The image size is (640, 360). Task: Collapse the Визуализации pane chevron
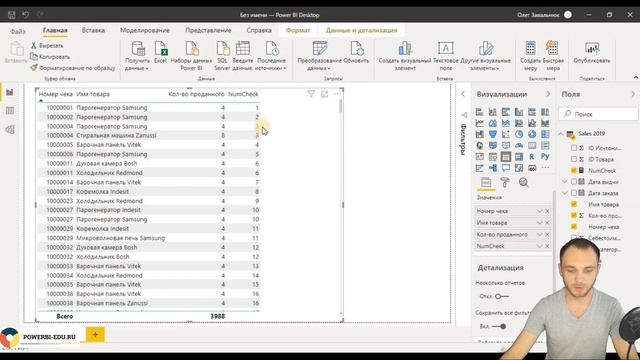(x=548, y=94)
